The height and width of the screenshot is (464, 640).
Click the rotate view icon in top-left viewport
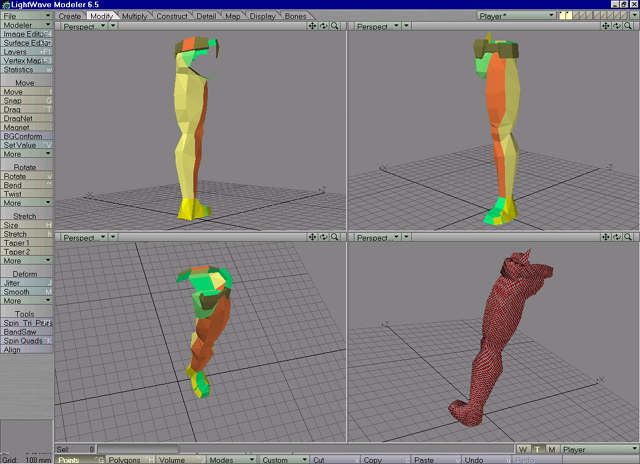324,26
